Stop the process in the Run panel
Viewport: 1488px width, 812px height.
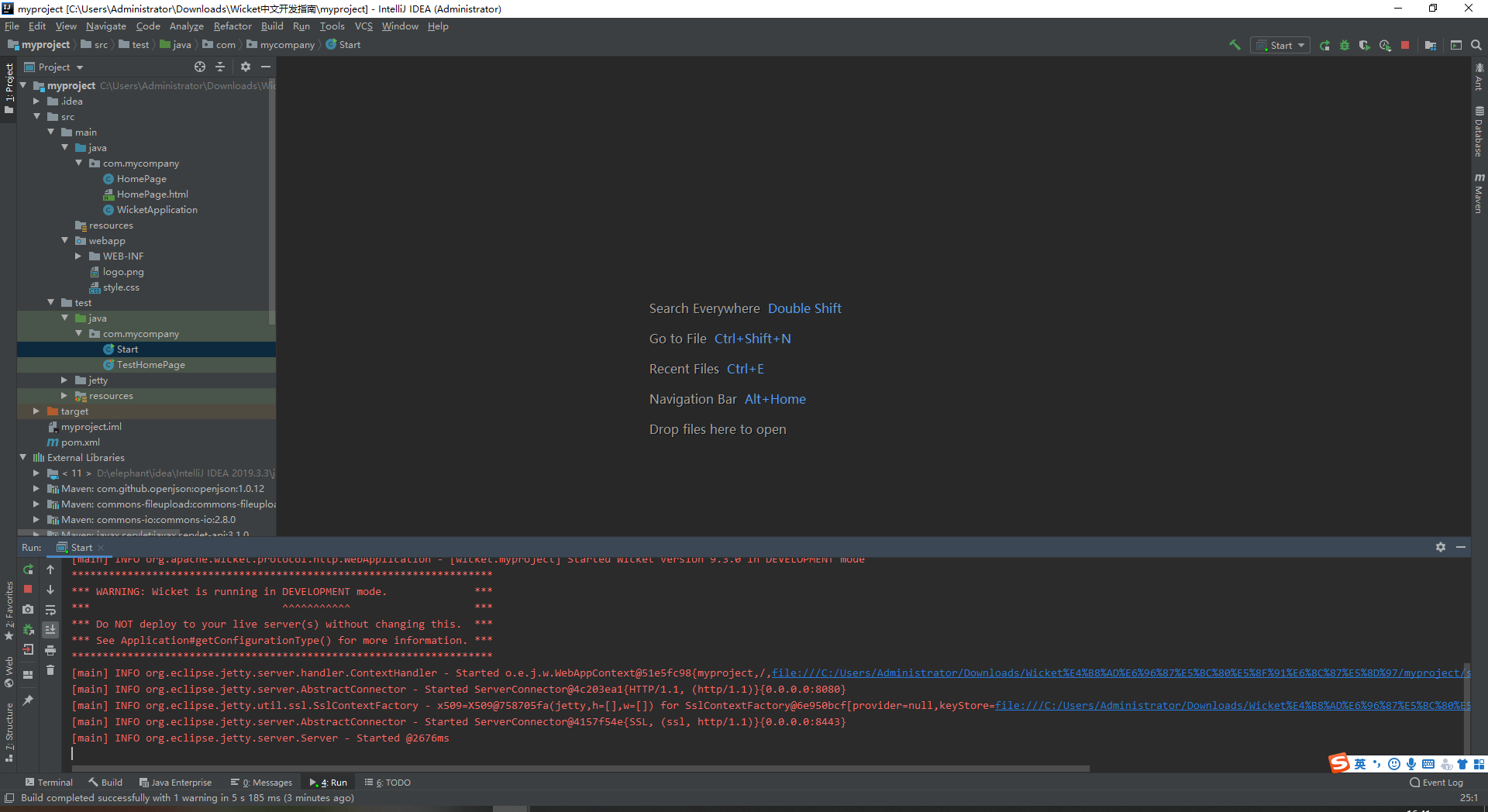tap(28, 590)
